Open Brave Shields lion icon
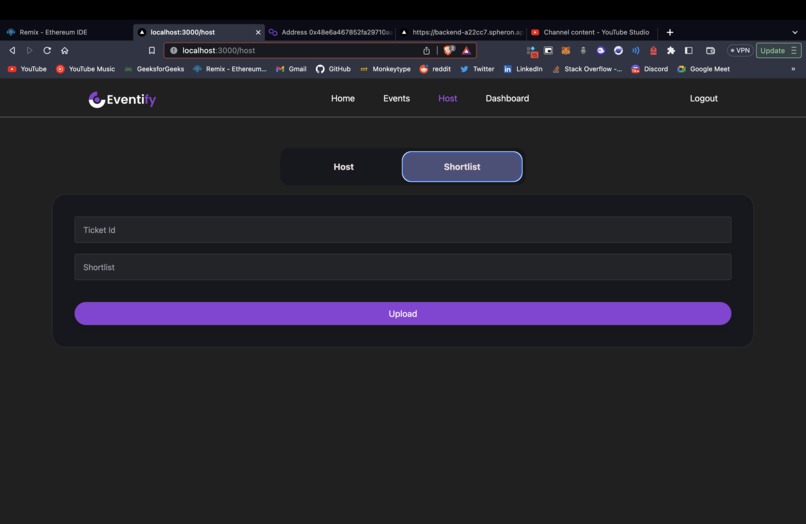Viewport: 806px width, 524px height. coord(449,50)
